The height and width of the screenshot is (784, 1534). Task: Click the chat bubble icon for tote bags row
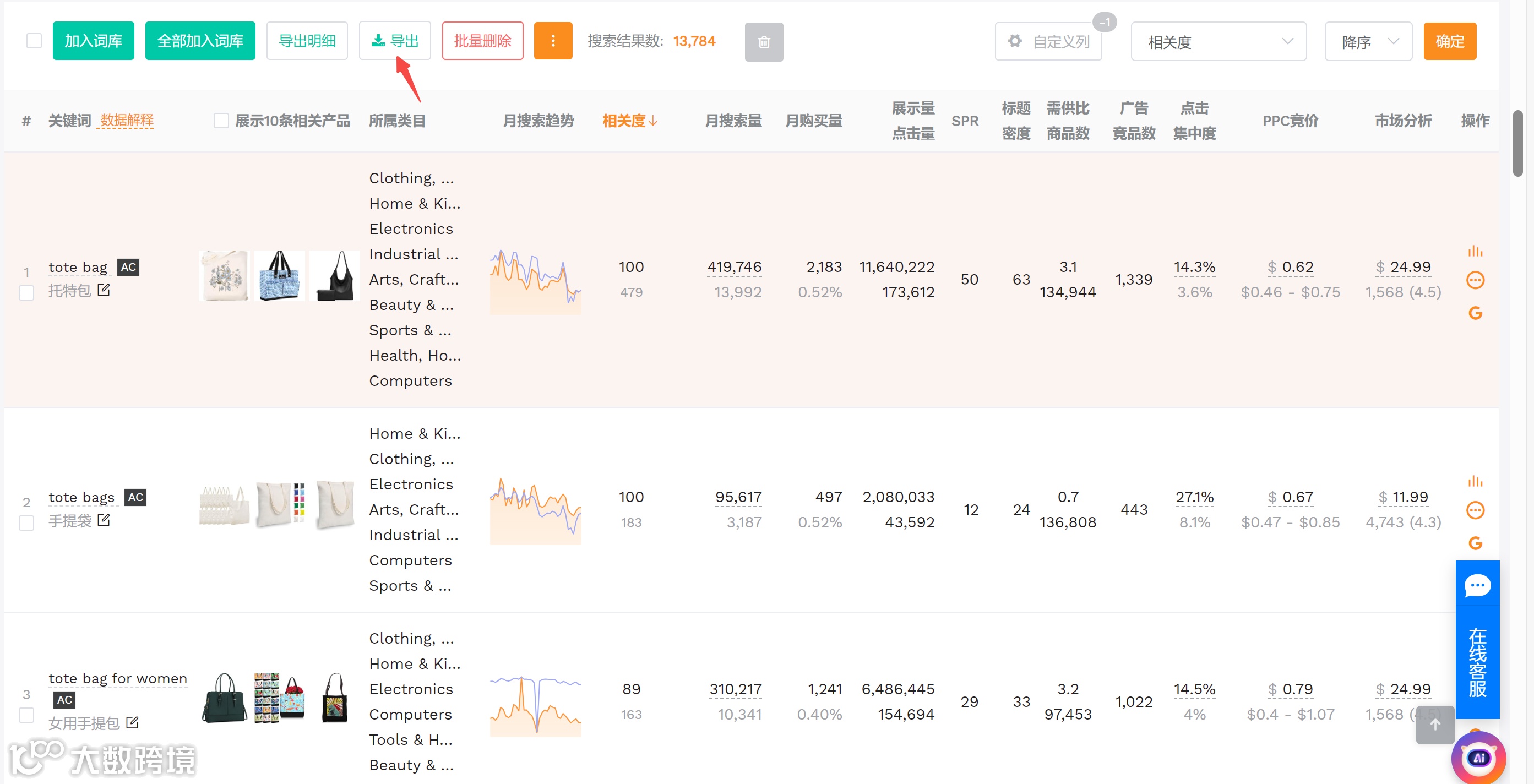[1475, 510]
